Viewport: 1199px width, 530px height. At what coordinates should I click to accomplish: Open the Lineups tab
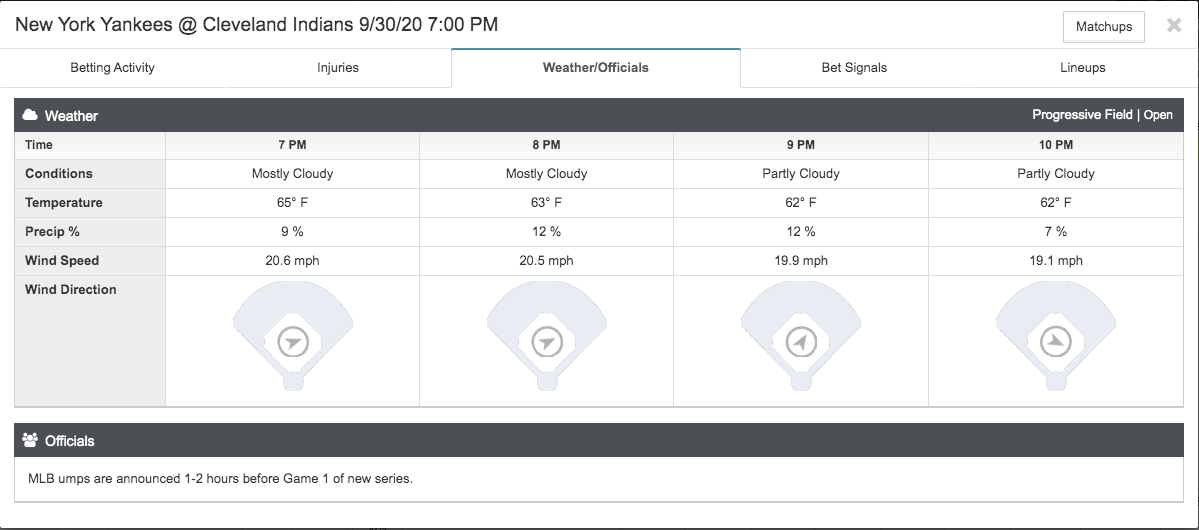[x=1083, y=67]
